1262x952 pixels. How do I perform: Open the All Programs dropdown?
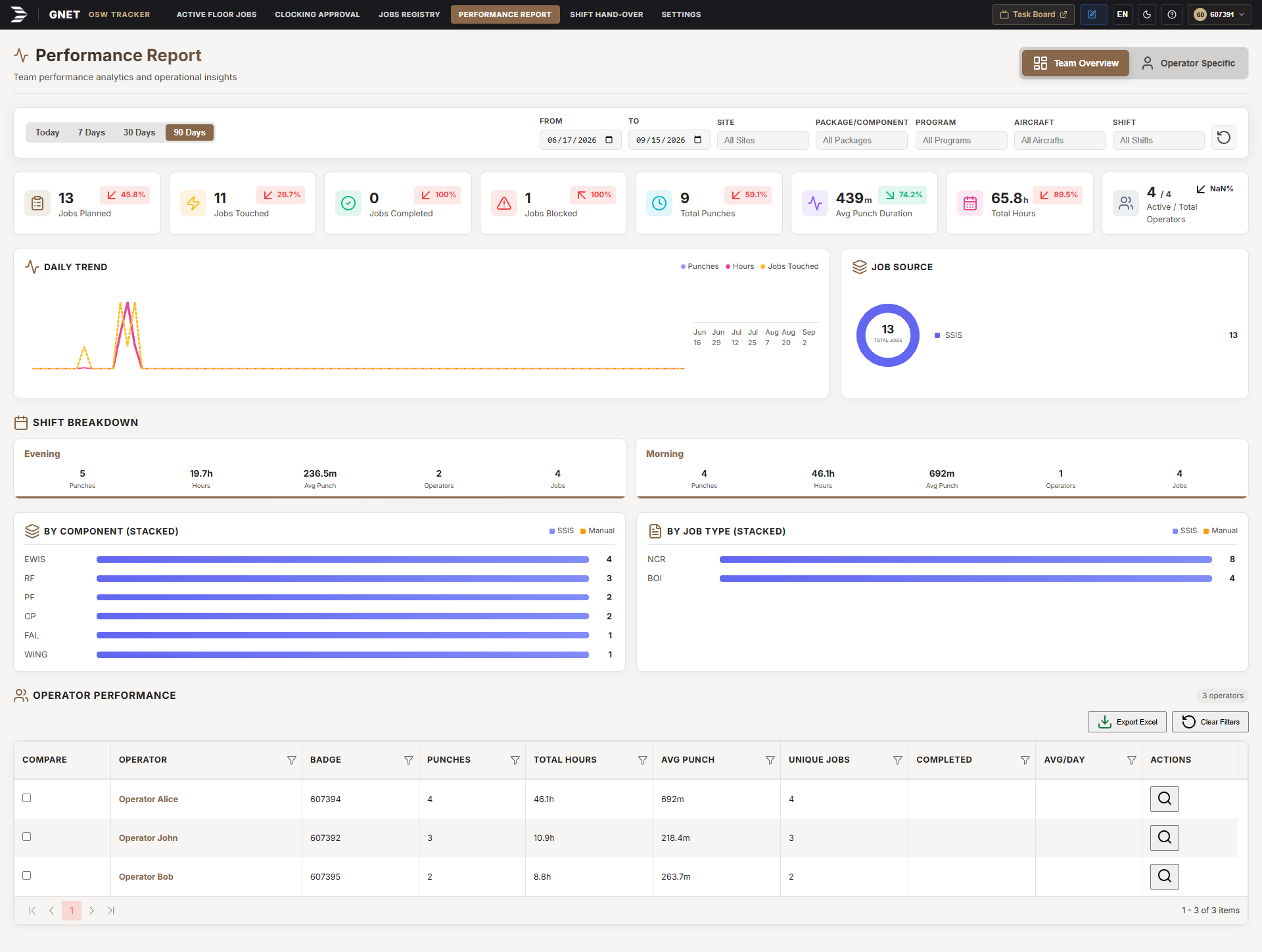[961, 140]
